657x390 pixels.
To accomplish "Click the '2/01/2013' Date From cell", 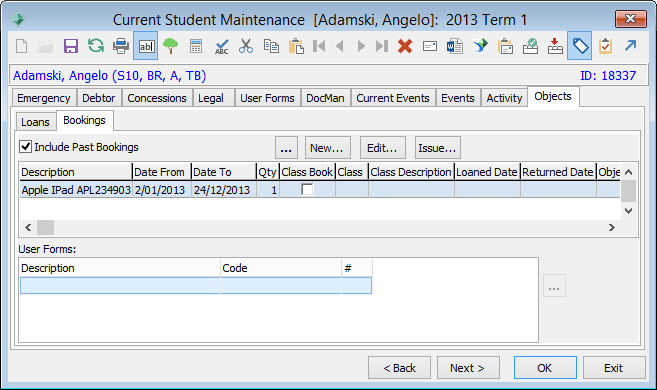I will click(162, 190).
